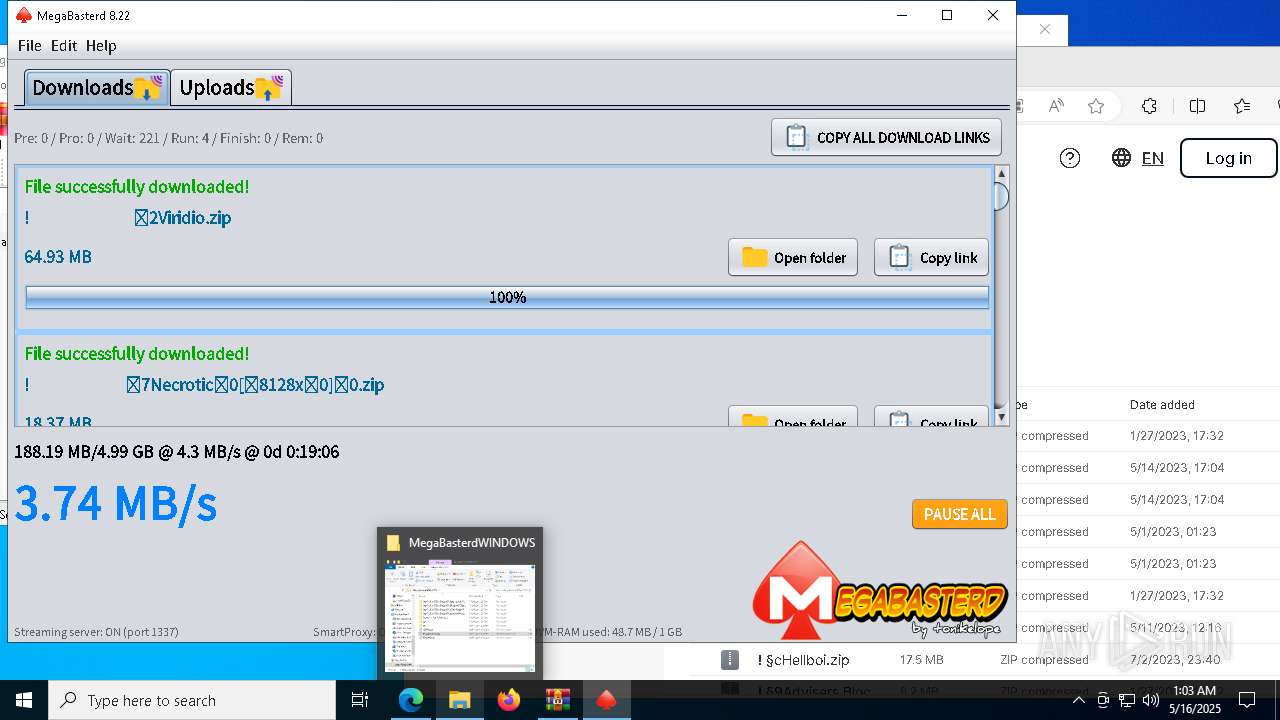Show hidden system tray icons
The height and width of the screenshot is (720, 1280).
[1079, 700]
